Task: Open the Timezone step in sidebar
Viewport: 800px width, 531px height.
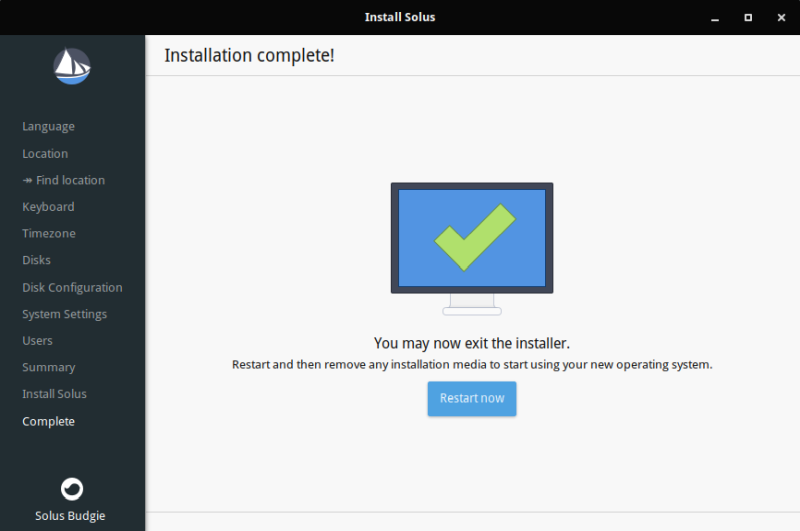Action: click(49, 233)
